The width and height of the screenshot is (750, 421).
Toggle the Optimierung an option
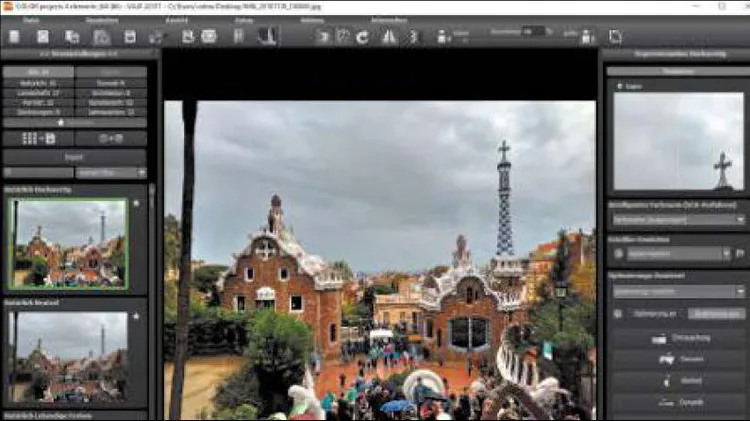click(x=655, y=314)
